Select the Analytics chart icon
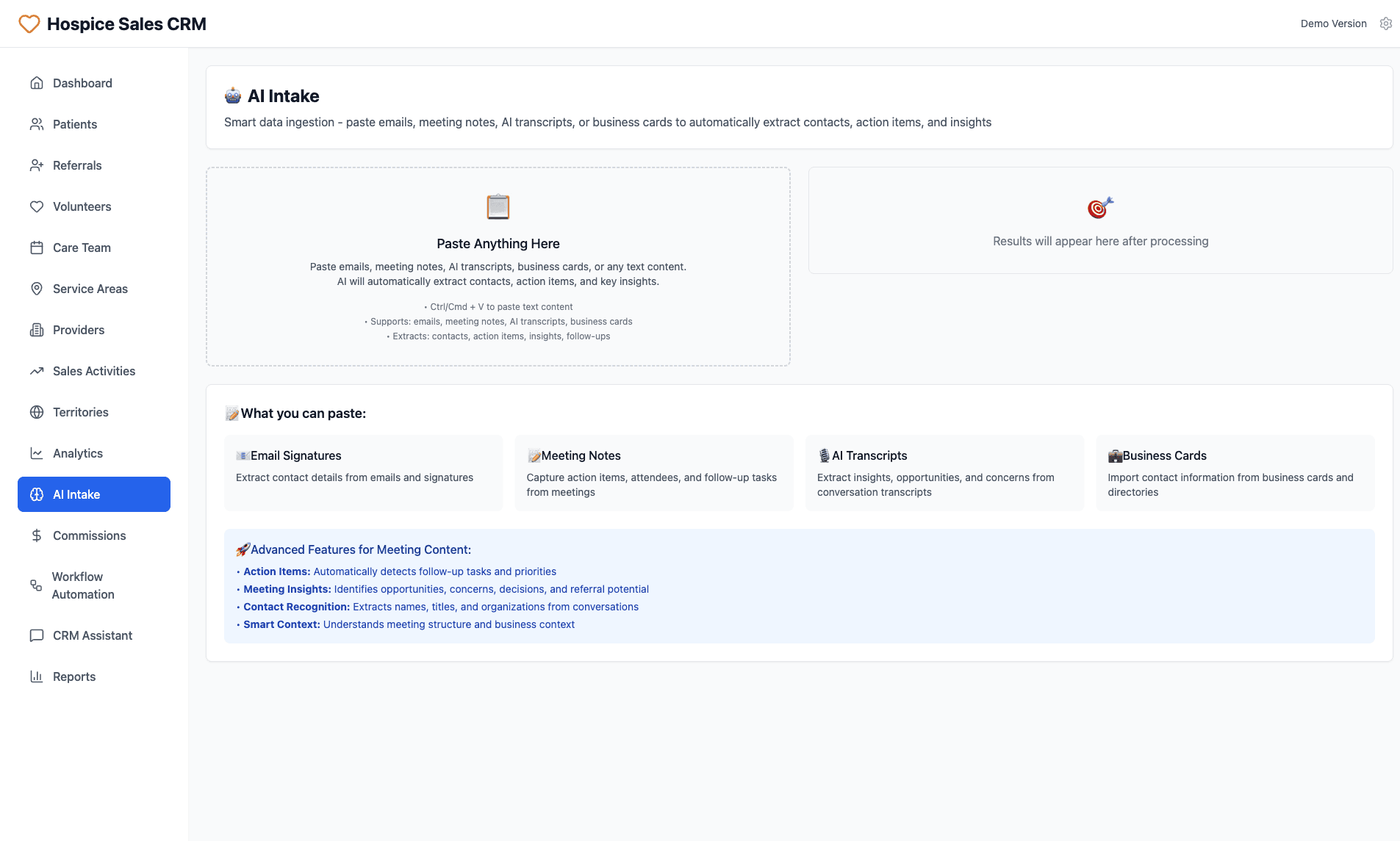This screenshot has height=841, width=1400. [x=37, y=453]
